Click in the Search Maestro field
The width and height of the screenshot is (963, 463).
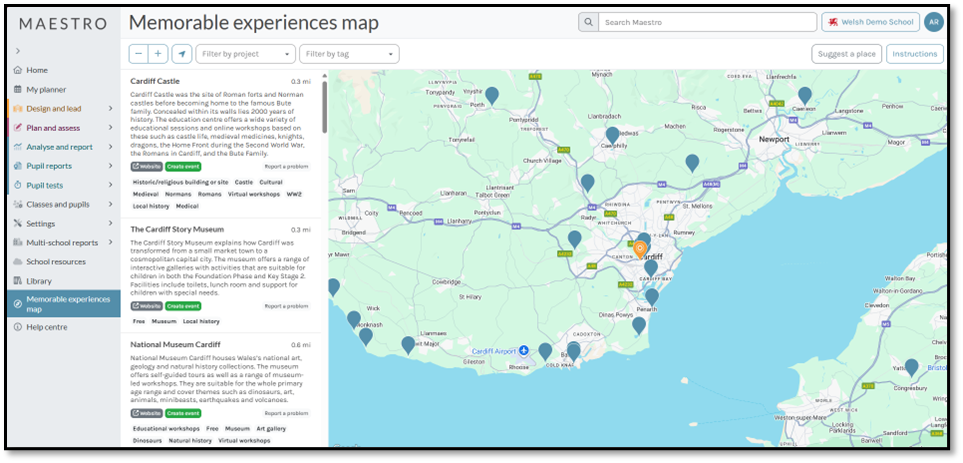[706, 22]
